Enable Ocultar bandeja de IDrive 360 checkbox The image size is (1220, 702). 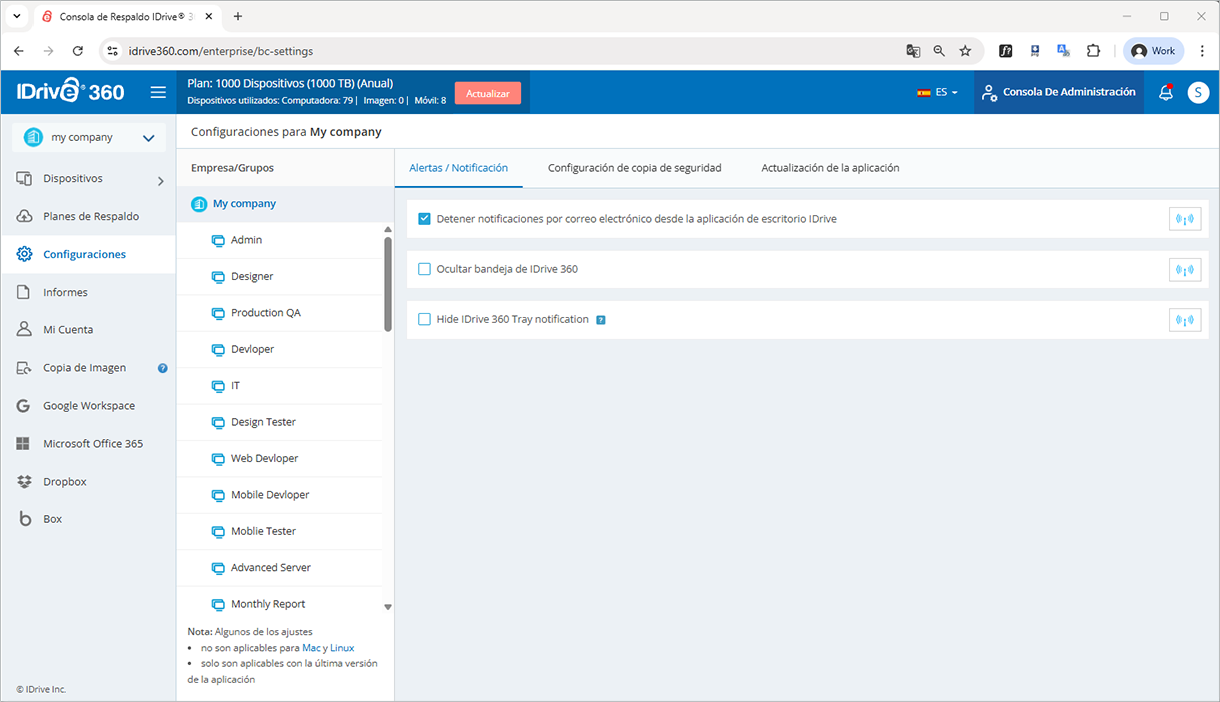[x=424, y=269]
